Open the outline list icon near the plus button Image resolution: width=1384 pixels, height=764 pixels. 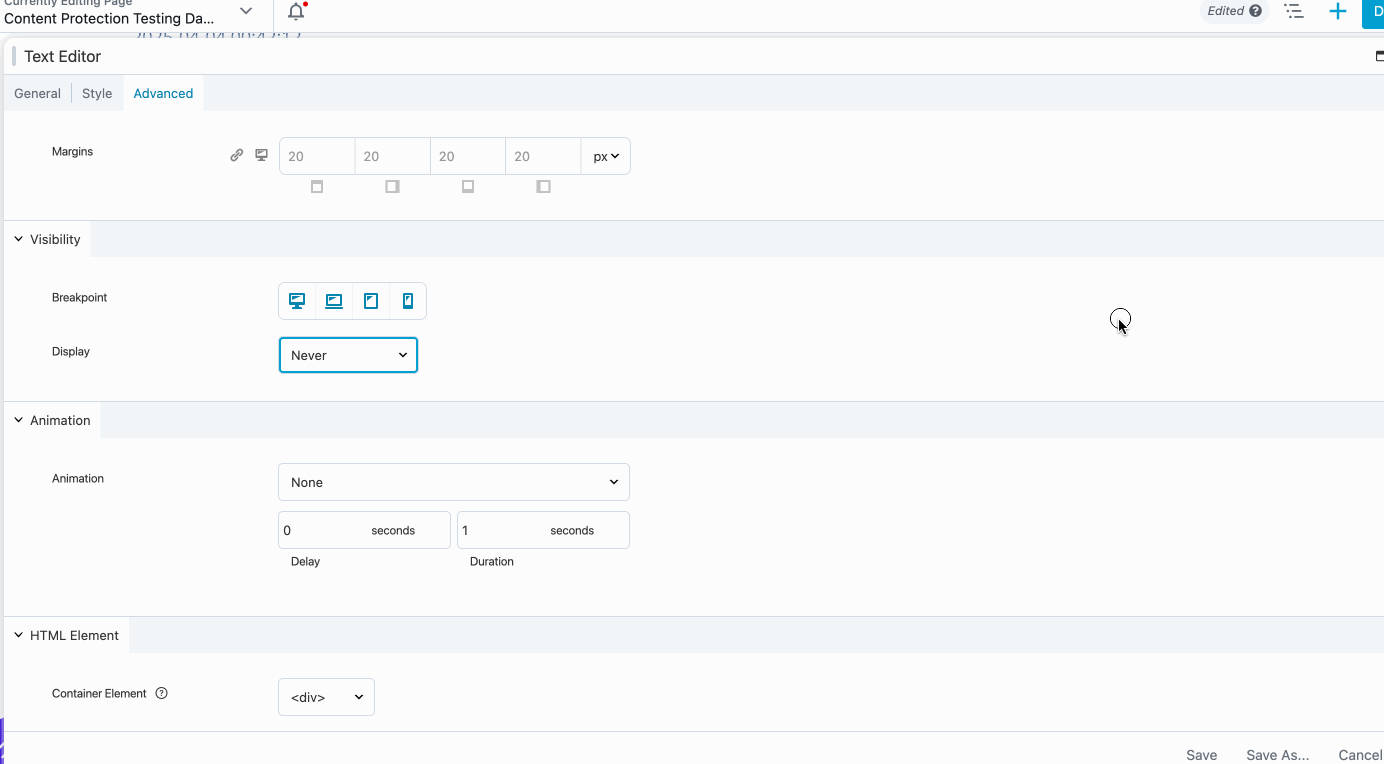(x=1294, y=12)
